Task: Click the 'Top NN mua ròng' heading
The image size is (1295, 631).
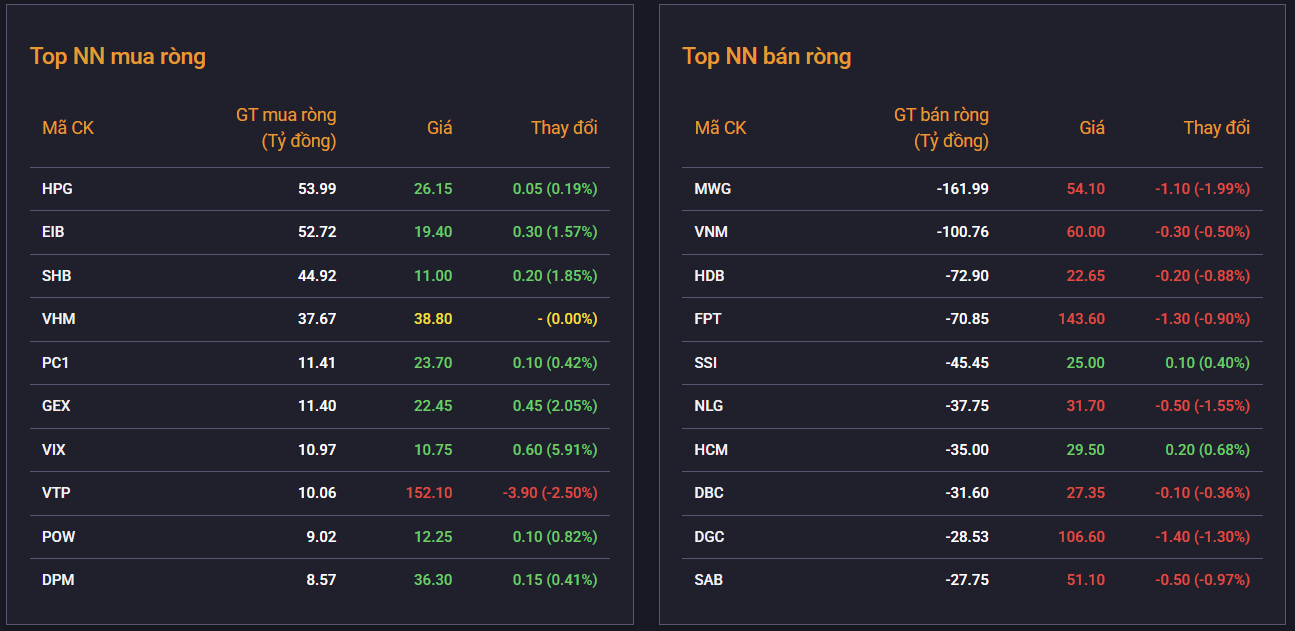Action: [x=118, y=56]
